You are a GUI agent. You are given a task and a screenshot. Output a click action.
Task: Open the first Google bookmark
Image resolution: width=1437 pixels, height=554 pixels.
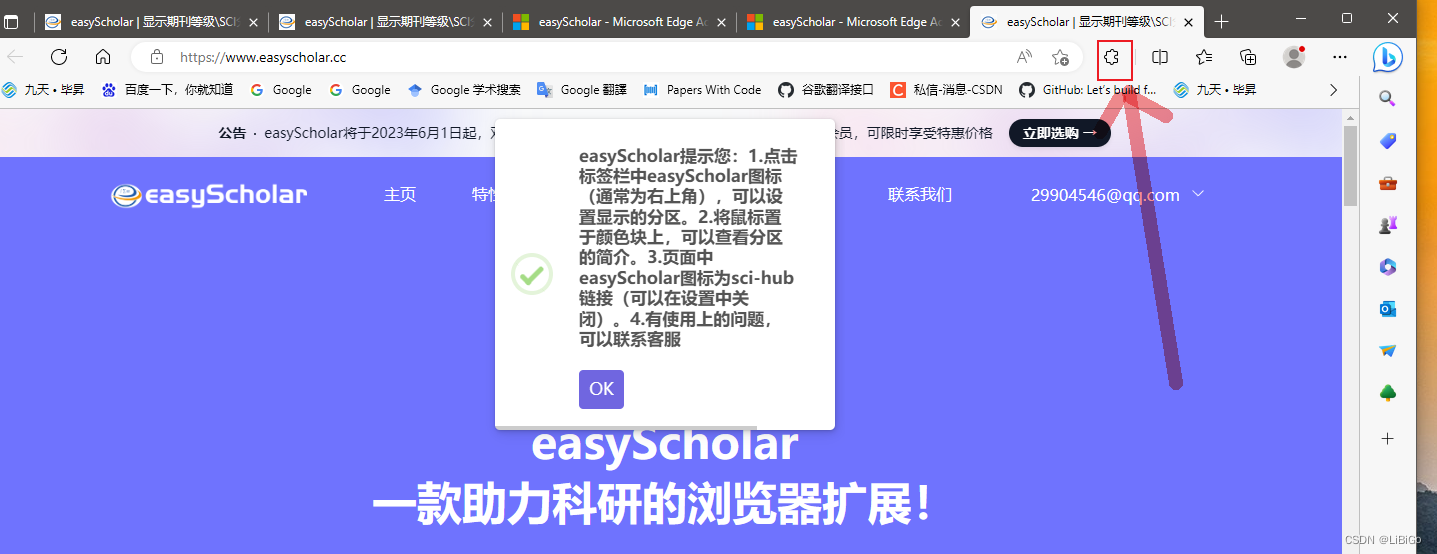click(x=281, y=90)
